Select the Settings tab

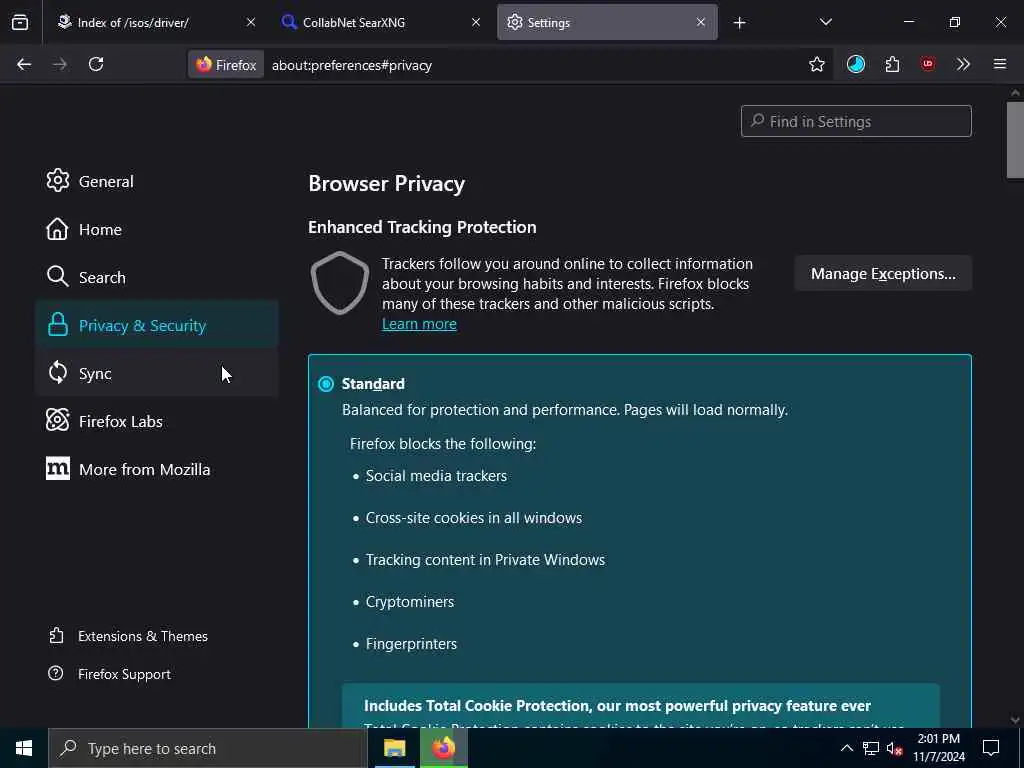tap(607, 22)
